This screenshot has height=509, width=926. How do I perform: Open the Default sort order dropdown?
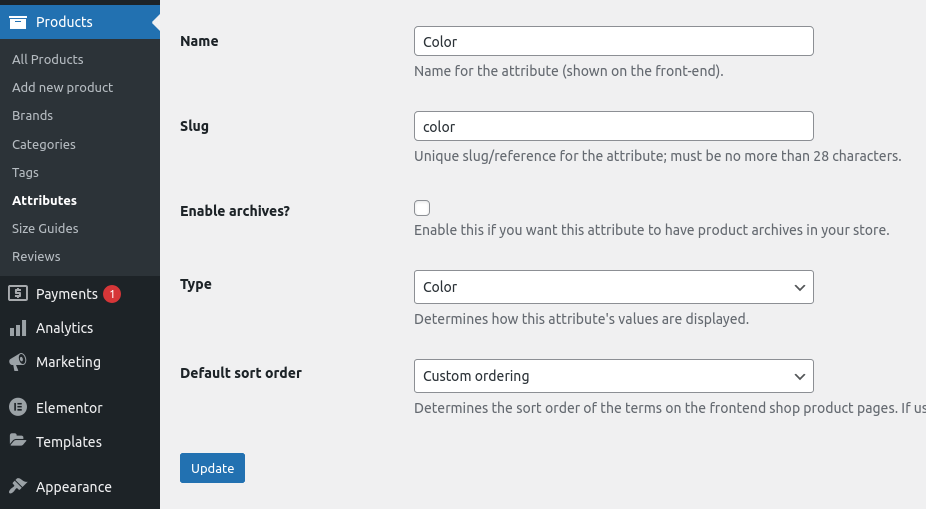click(614, 376)
